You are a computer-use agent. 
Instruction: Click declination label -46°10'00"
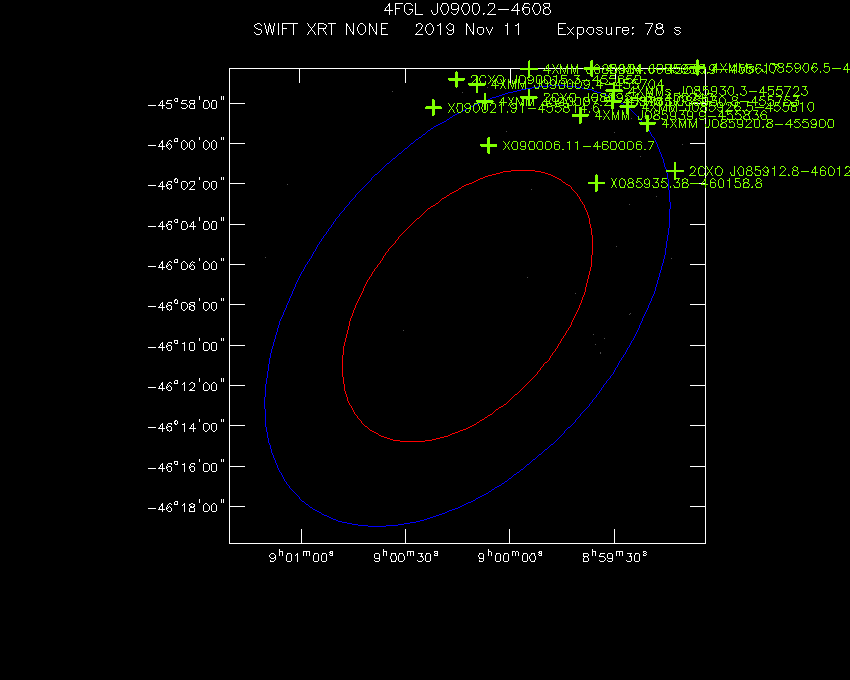click(186, 346)
